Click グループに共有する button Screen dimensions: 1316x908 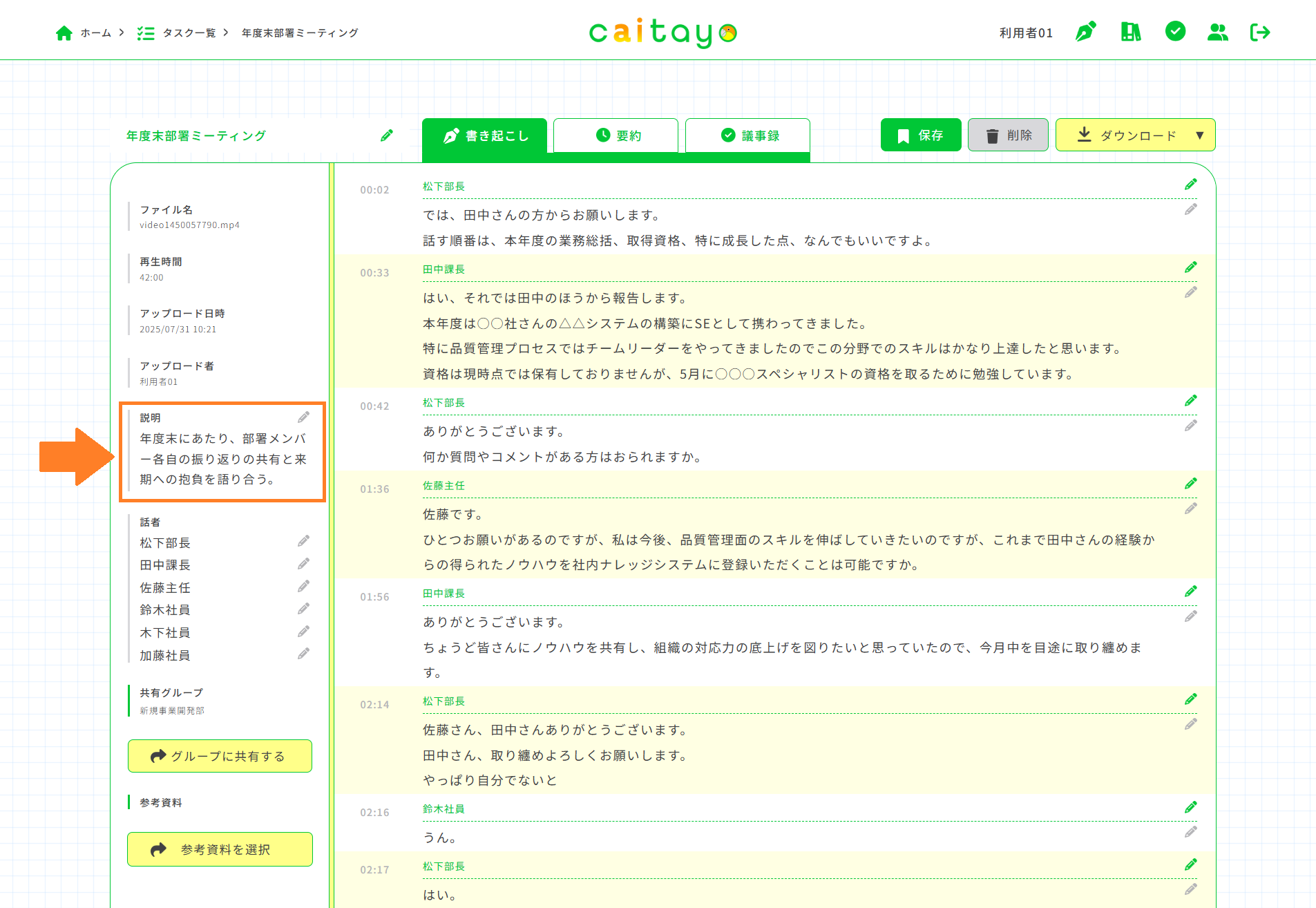click(x=220, y=756)
